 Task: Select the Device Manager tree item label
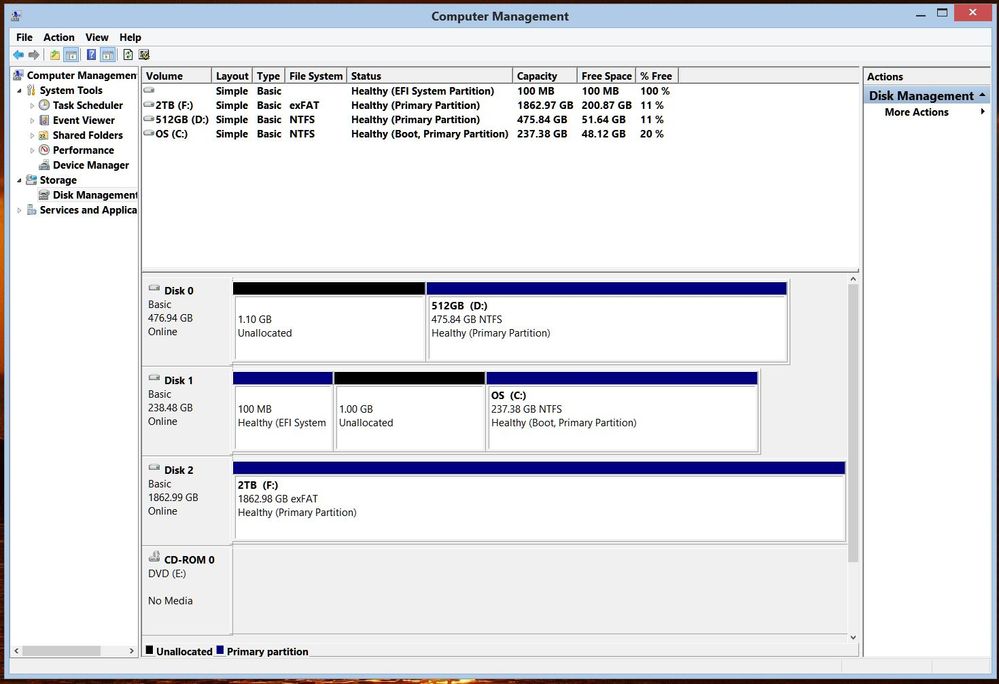90,165
